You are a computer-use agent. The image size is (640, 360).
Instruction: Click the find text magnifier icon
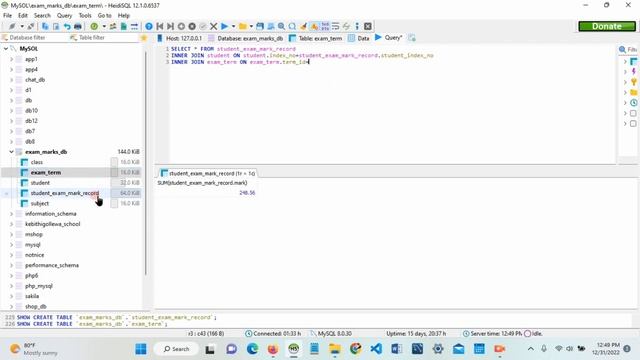pos(281,26)
